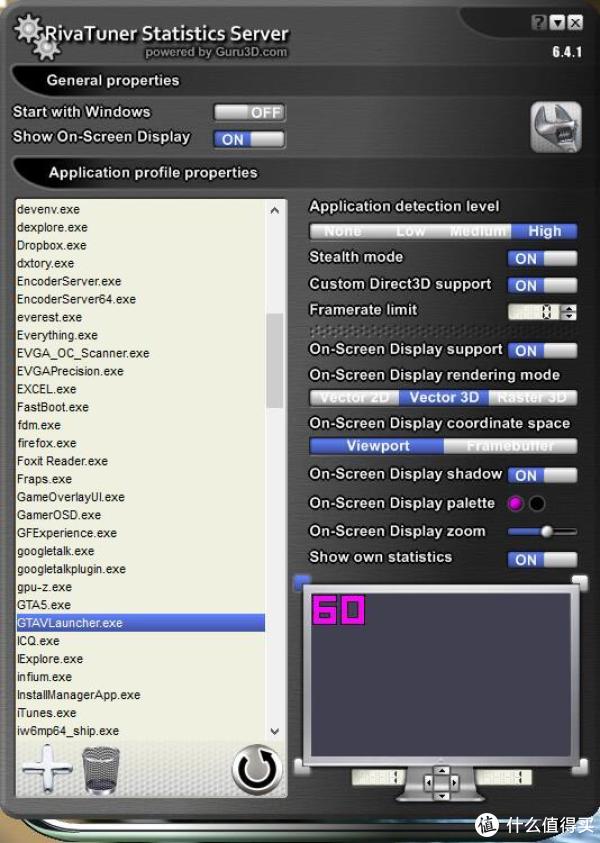
Task: Click the 60 framerate preview text
Action: (x=339, y=610)
